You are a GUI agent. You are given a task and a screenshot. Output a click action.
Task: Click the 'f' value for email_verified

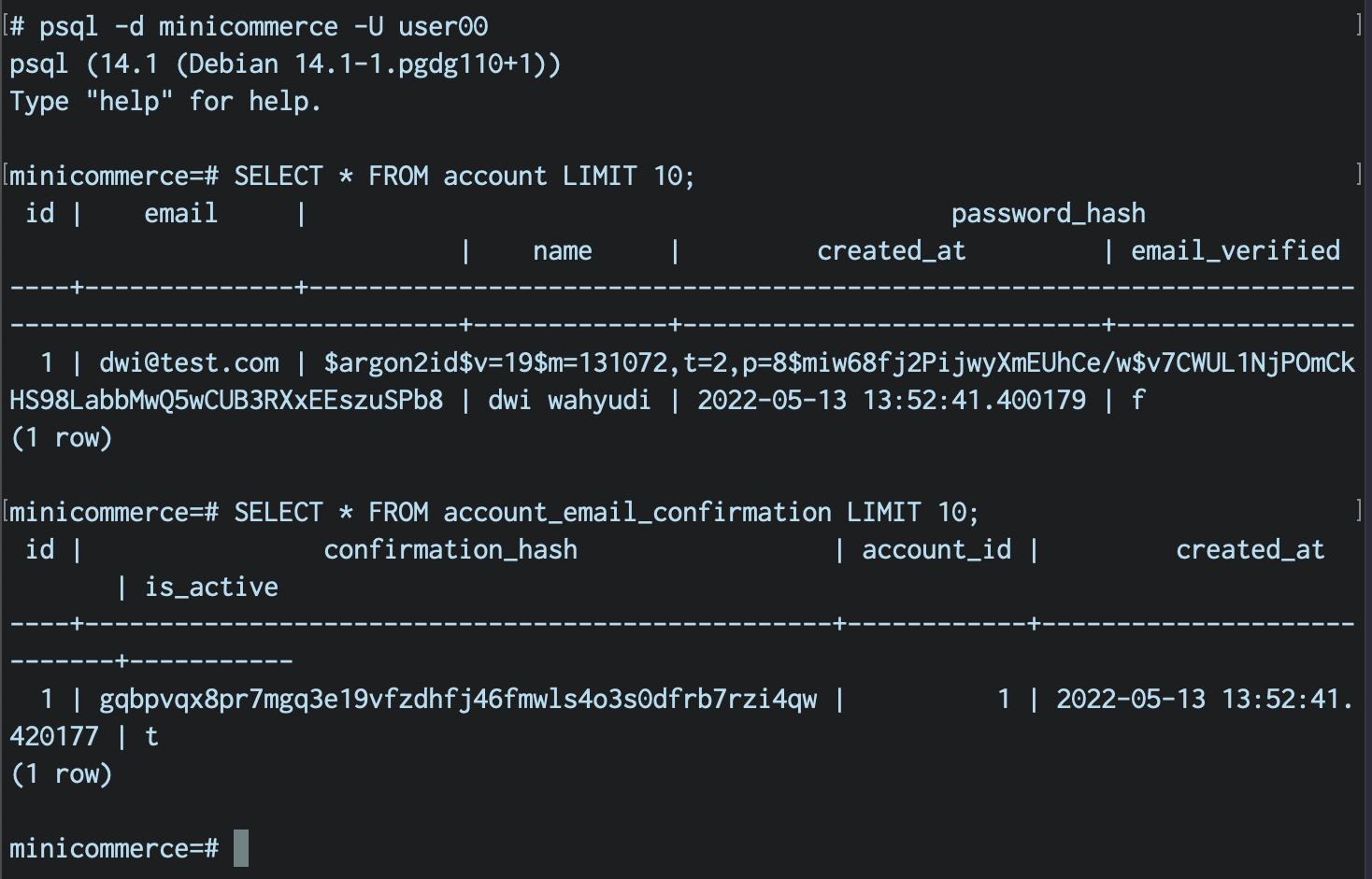click(x=1137, y=400)
